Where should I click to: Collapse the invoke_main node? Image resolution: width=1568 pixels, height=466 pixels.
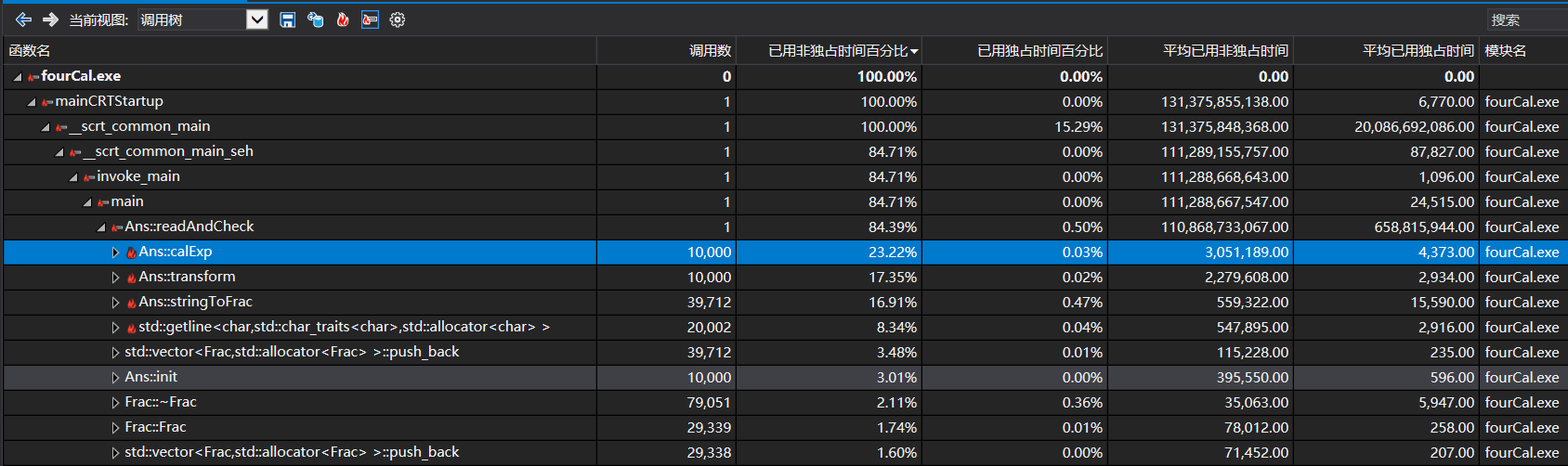[73, 177]
